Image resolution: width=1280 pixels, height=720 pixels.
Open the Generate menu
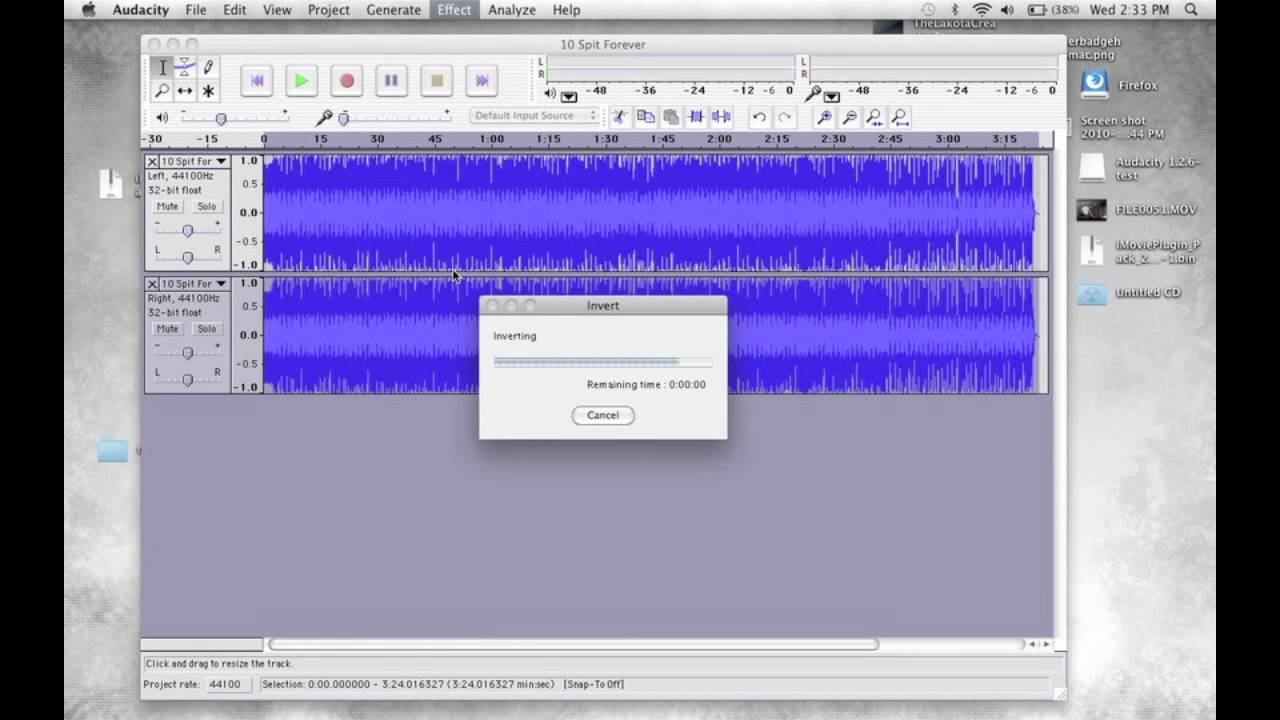pos(393,10)
